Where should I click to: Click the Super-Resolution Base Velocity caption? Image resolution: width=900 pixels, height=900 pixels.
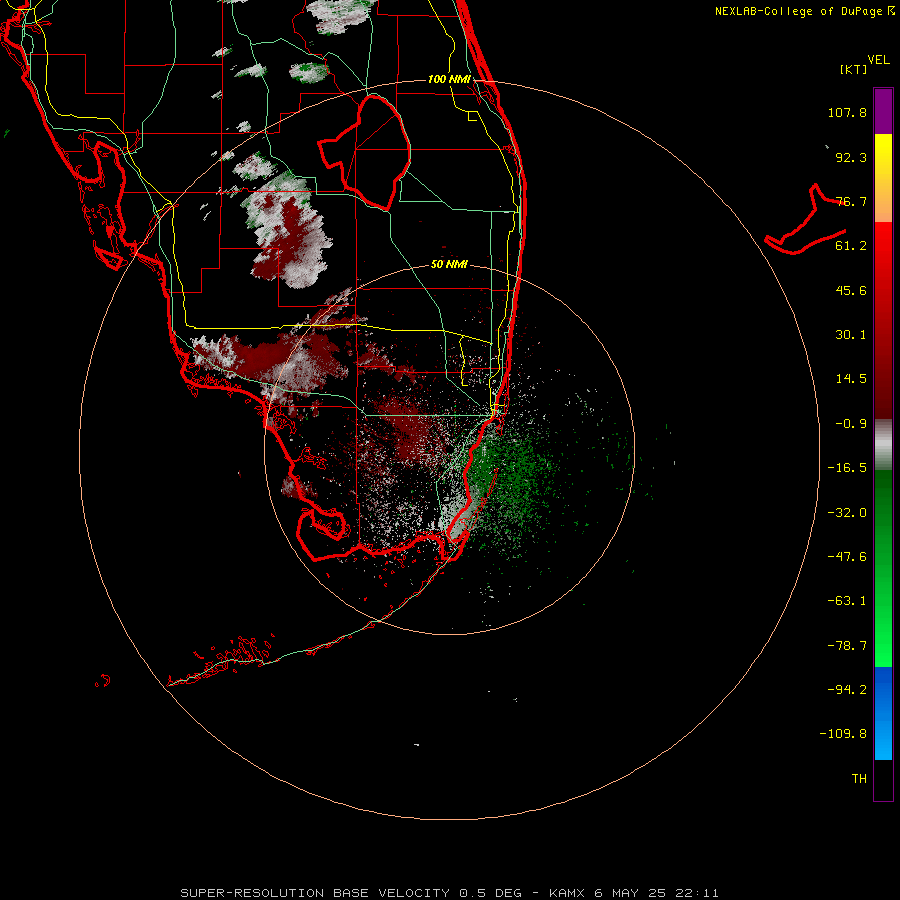[x=449, y=893]
